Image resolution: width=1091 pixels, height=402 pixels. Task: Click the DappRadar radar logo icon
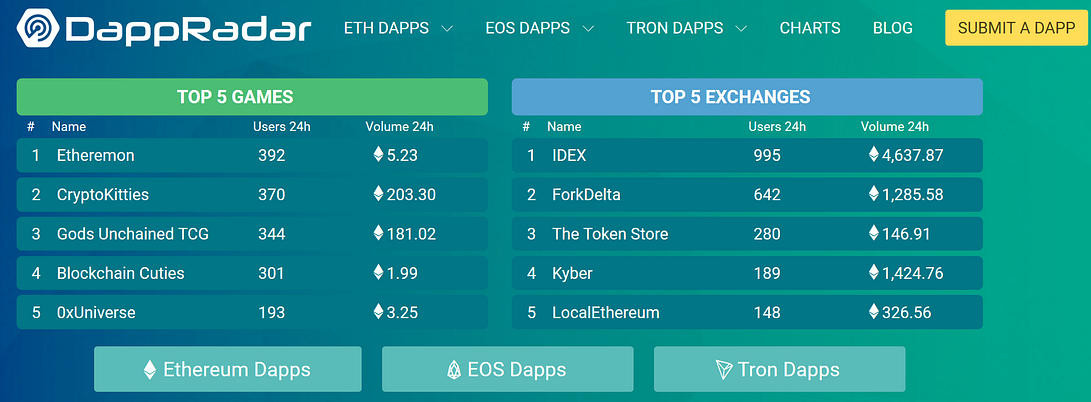[x=40, y=28]
